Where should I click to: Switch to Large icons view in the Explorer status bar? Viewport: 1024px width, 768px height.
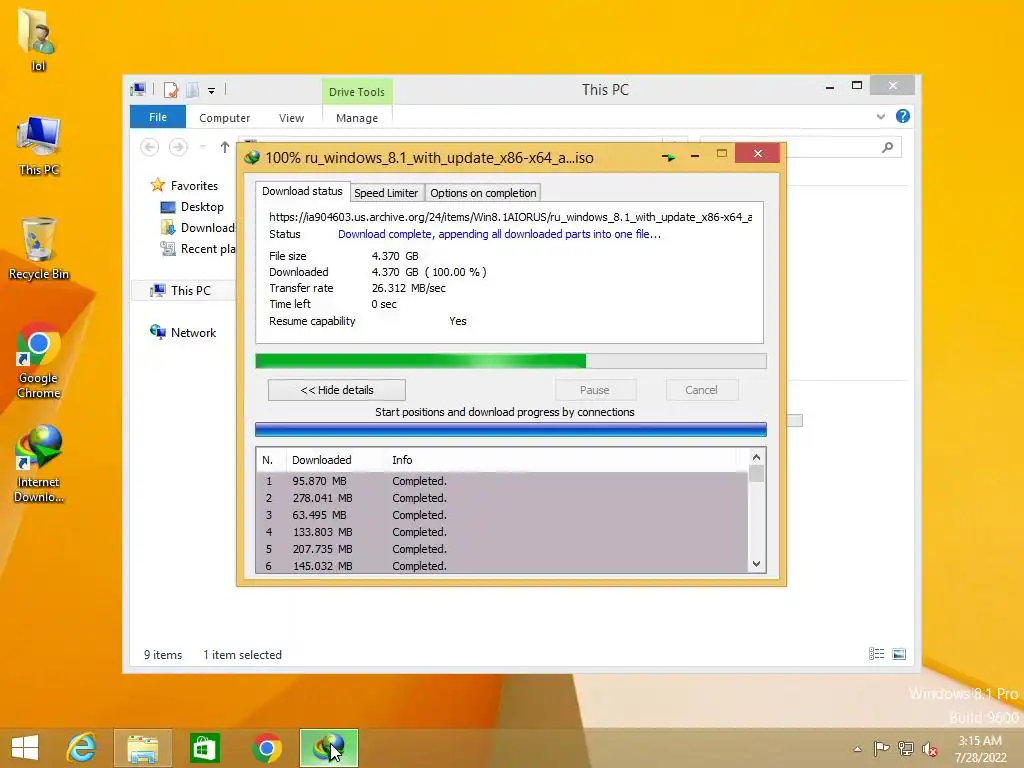(x=899, y=654)
